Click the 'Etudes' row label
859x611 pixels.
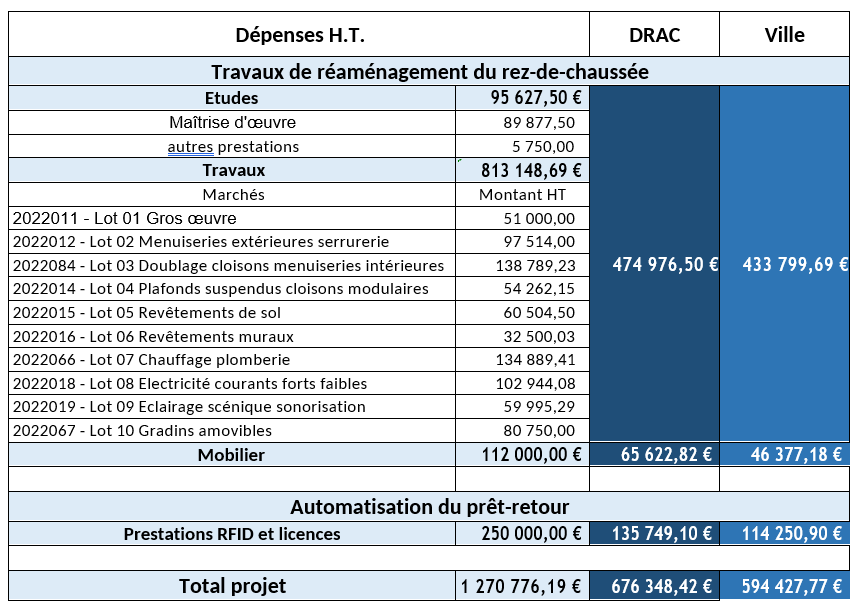pos(231,98)
